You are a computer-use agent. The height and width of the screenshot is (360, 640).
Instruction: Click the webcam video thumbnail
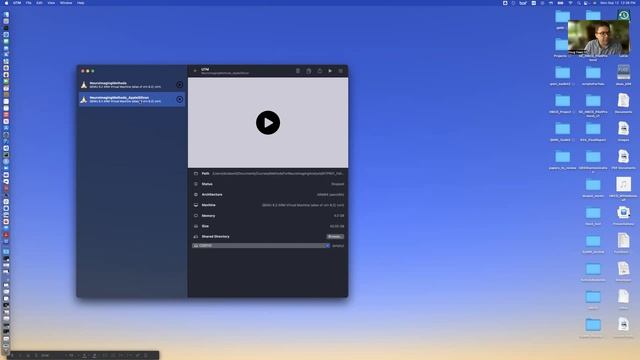pos(598,38)
